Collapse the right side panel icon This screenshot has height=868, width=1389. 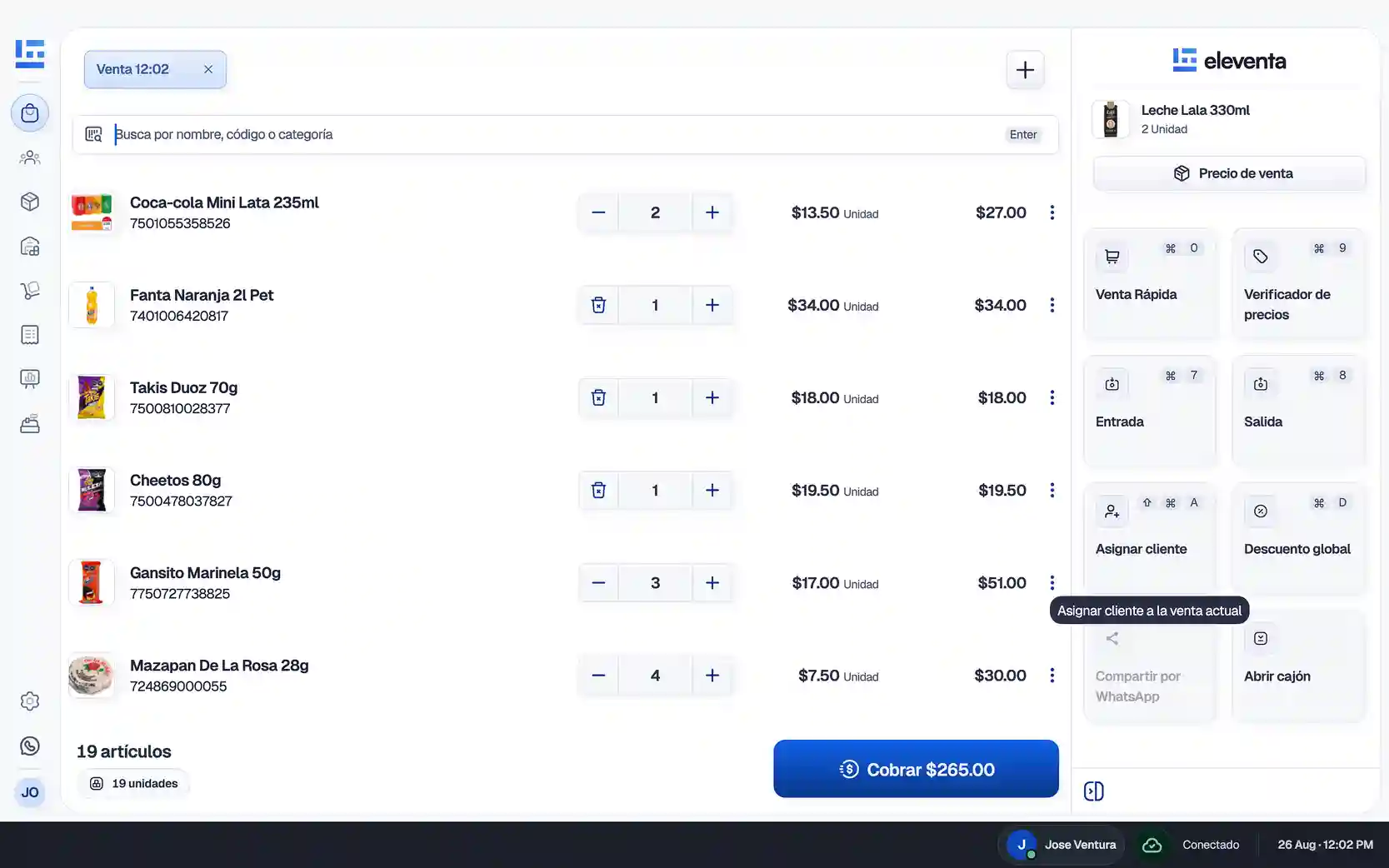[x=1094, y=791]
